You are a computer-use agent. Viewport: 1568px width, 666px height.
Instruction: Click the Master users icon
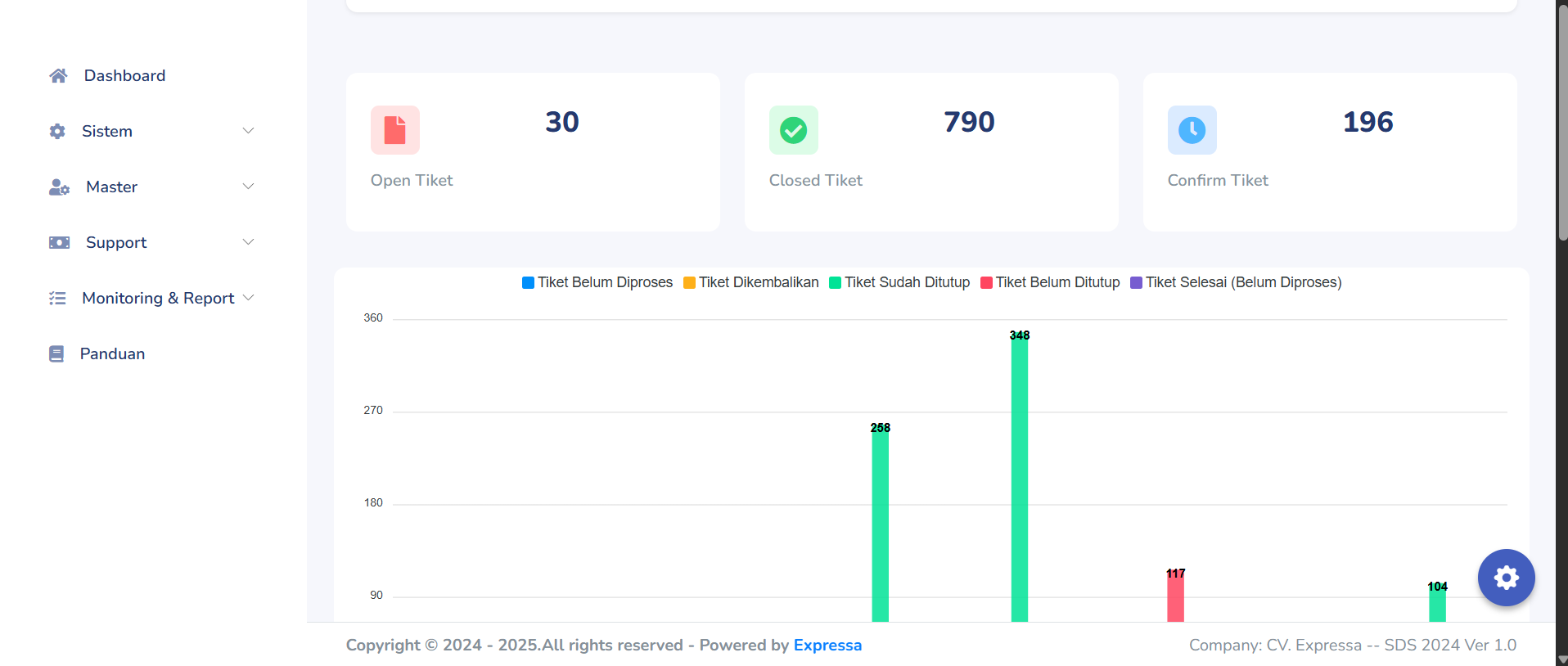point(59,187)
